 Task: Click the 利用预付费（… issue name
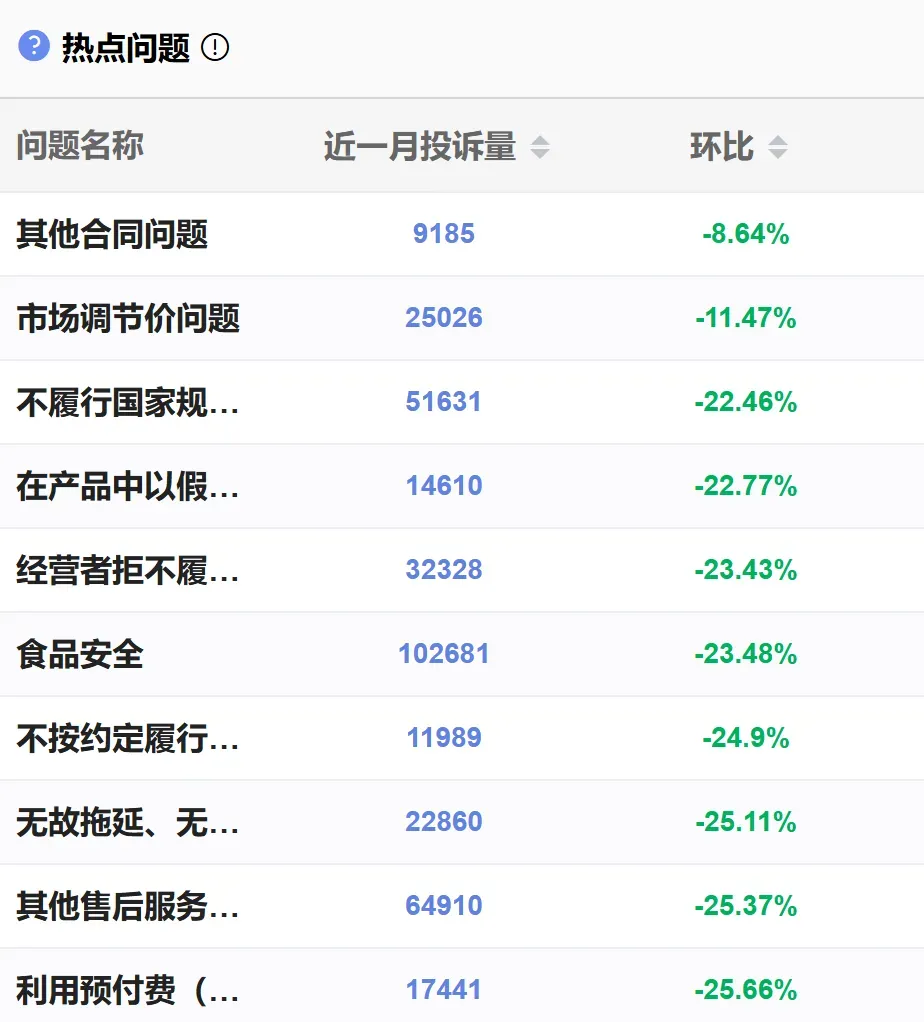[128, 991]
